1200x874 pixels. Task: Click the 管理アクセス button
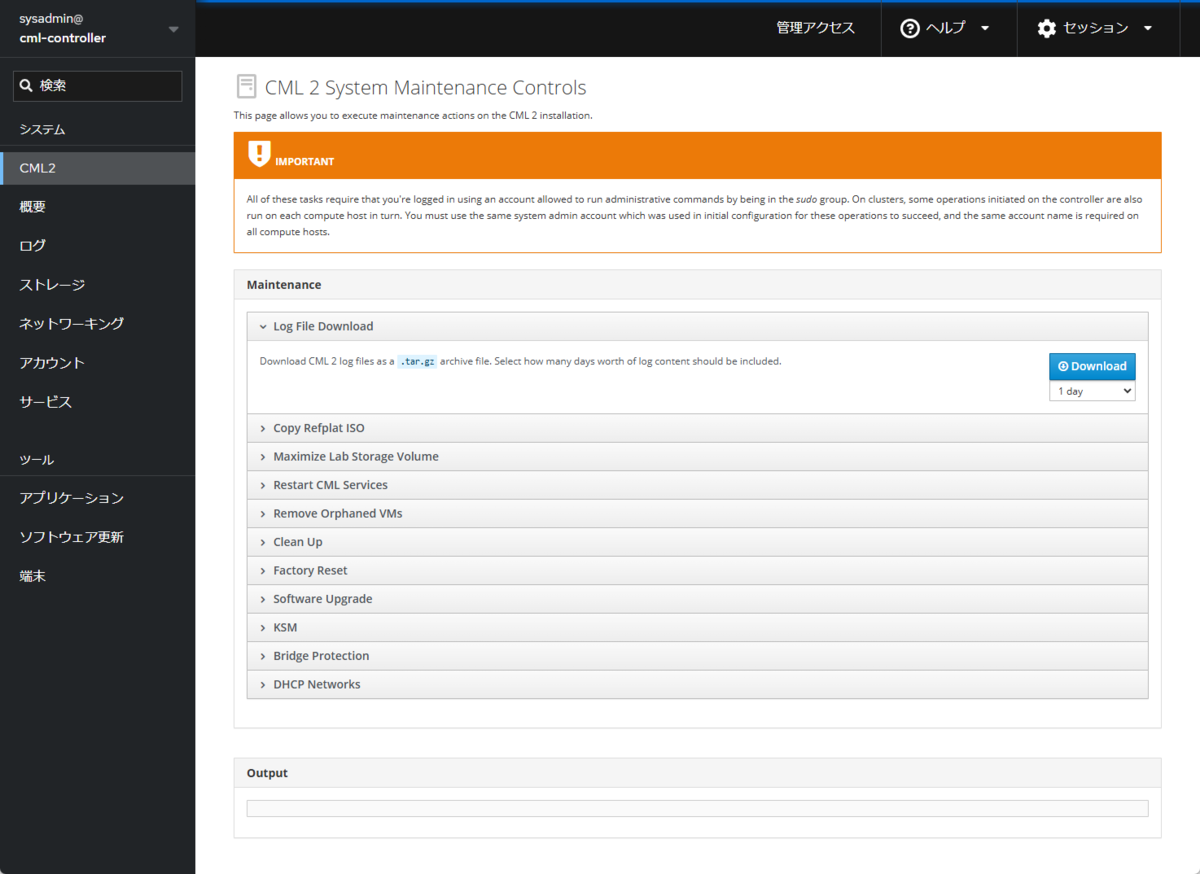coord(816,28)
